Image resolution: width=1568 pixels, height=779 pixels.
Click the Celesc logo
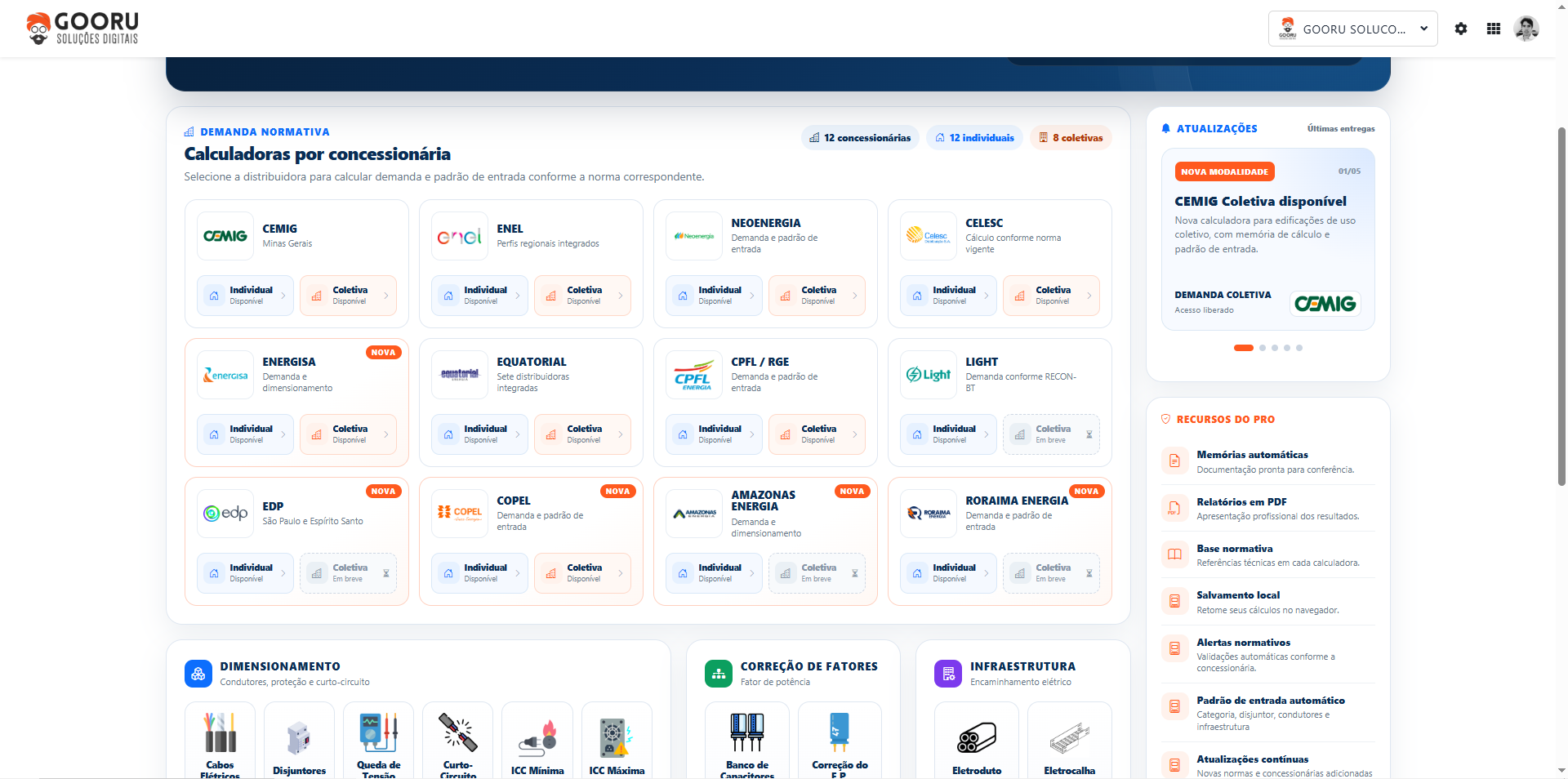(x=929, y=236)
